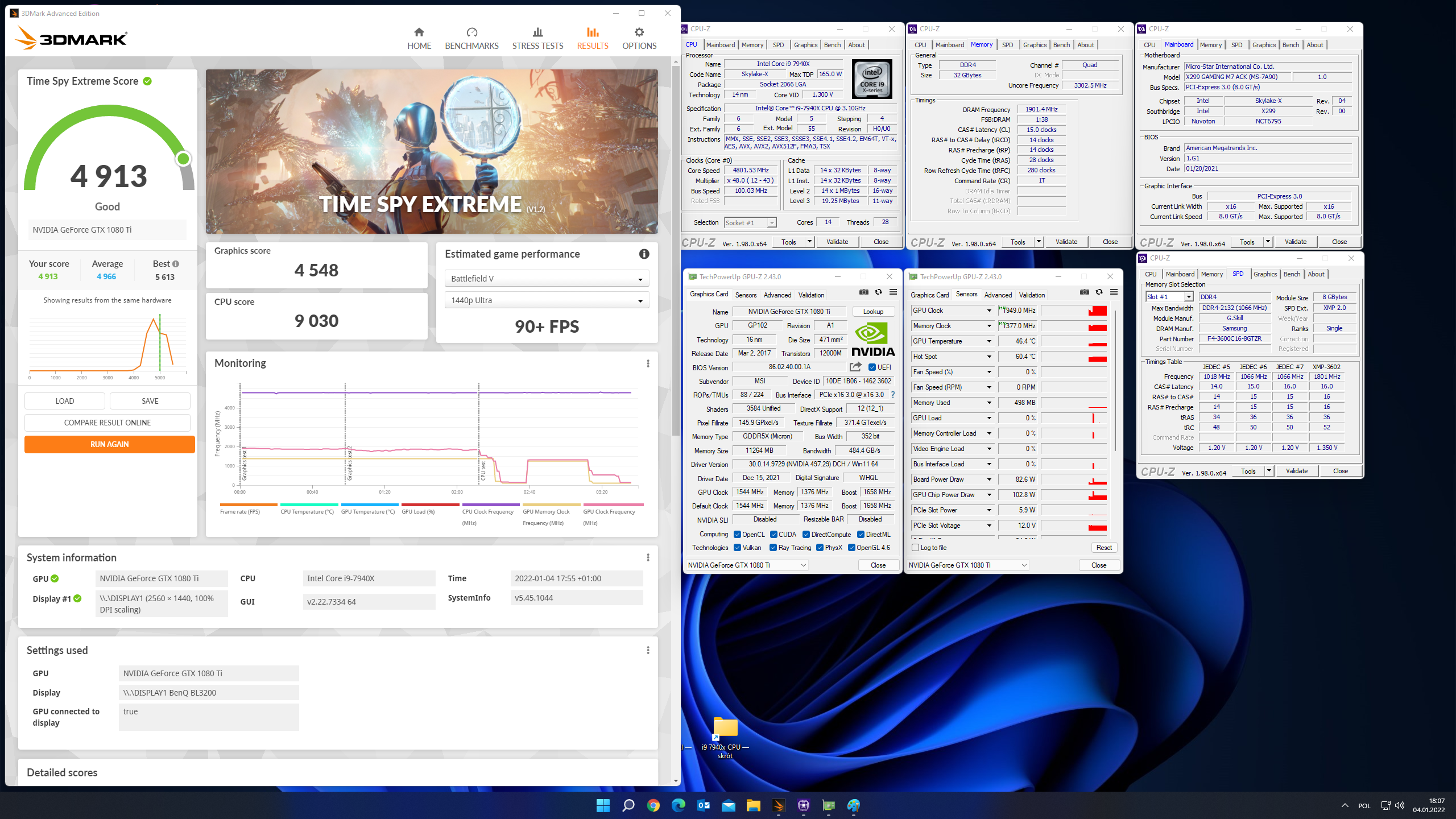Open Slot #1 dropdown in CPU-Z SPD
This screenshot has width=1456, height=819.
point(1169,297)
